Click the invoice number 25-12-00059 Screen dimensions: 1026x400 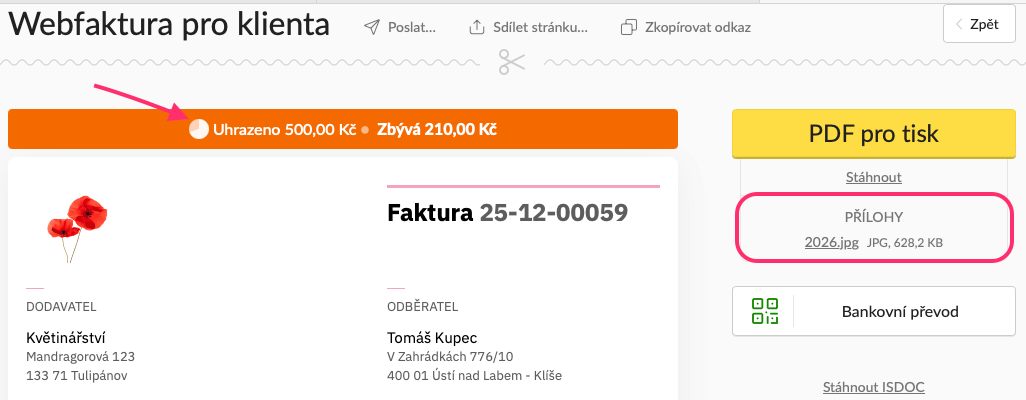[x=553, y=212]
